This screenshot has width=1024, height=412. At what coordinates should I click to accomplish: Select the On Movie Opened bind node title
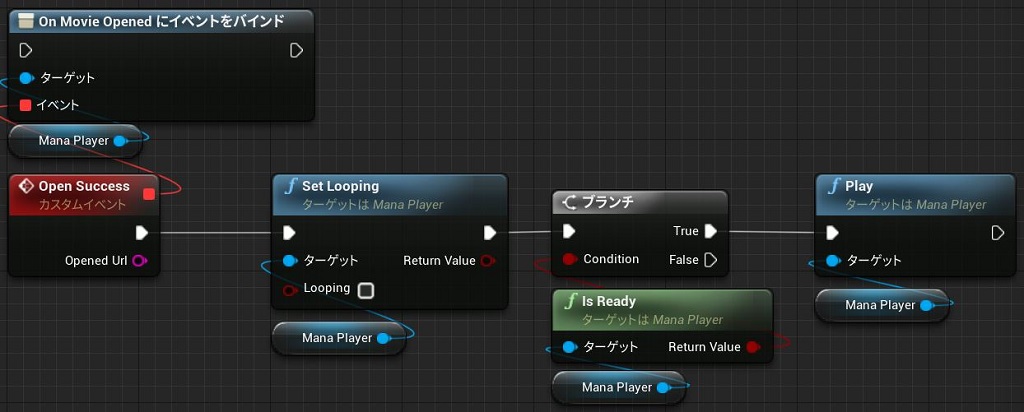161,22
